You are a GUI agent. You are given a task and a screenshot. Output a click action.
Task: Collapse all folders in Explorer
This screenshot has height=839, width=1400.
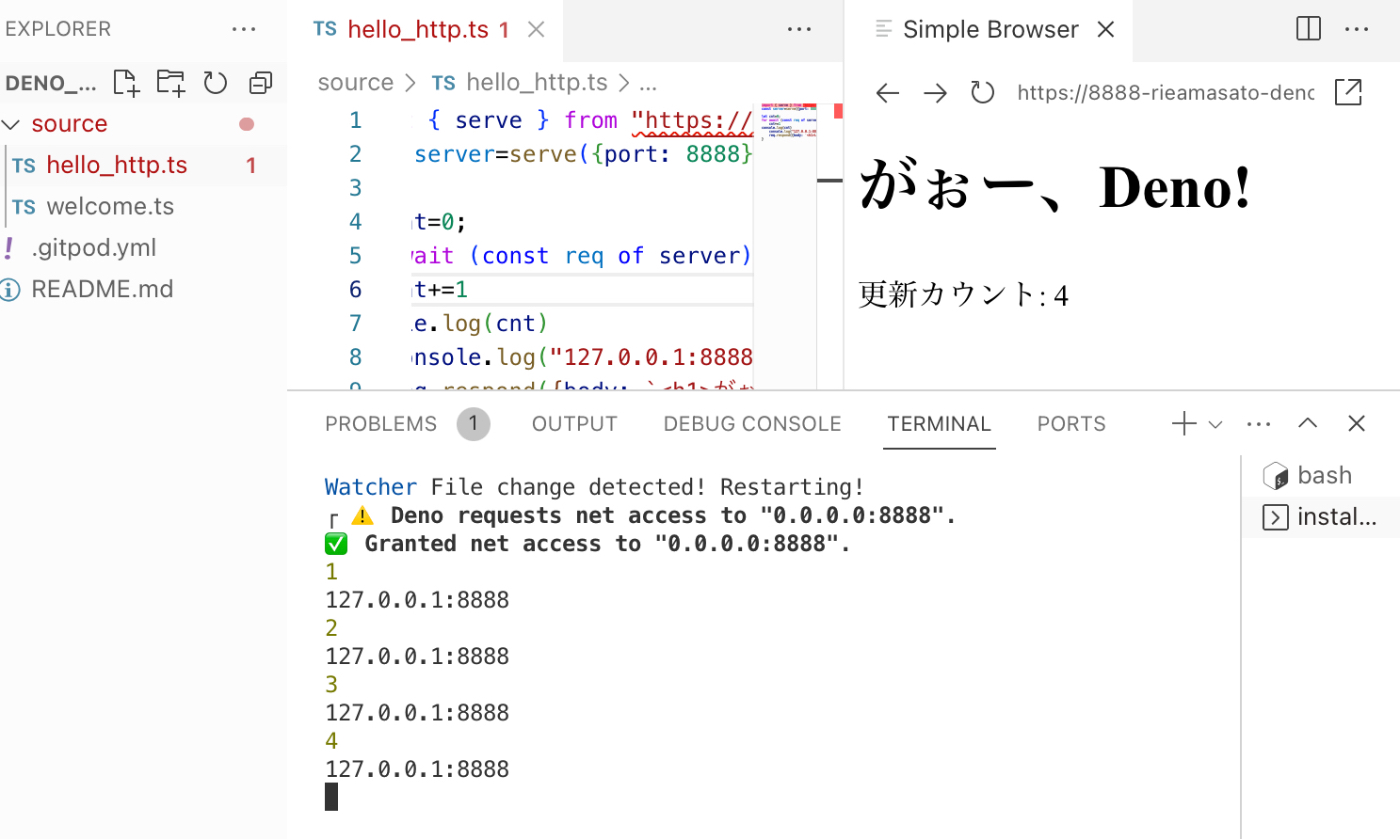click(260, 83)
